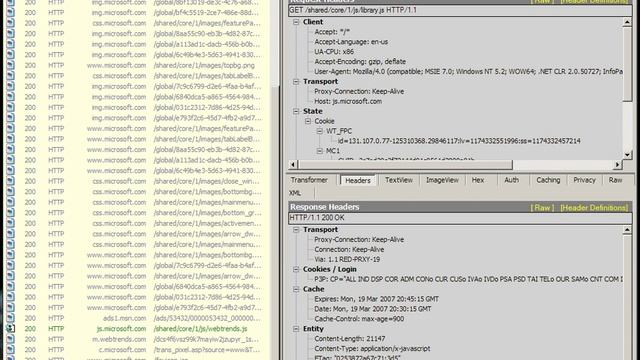Select the 'Host: js.microsoft.com' header line

(348, 101)
